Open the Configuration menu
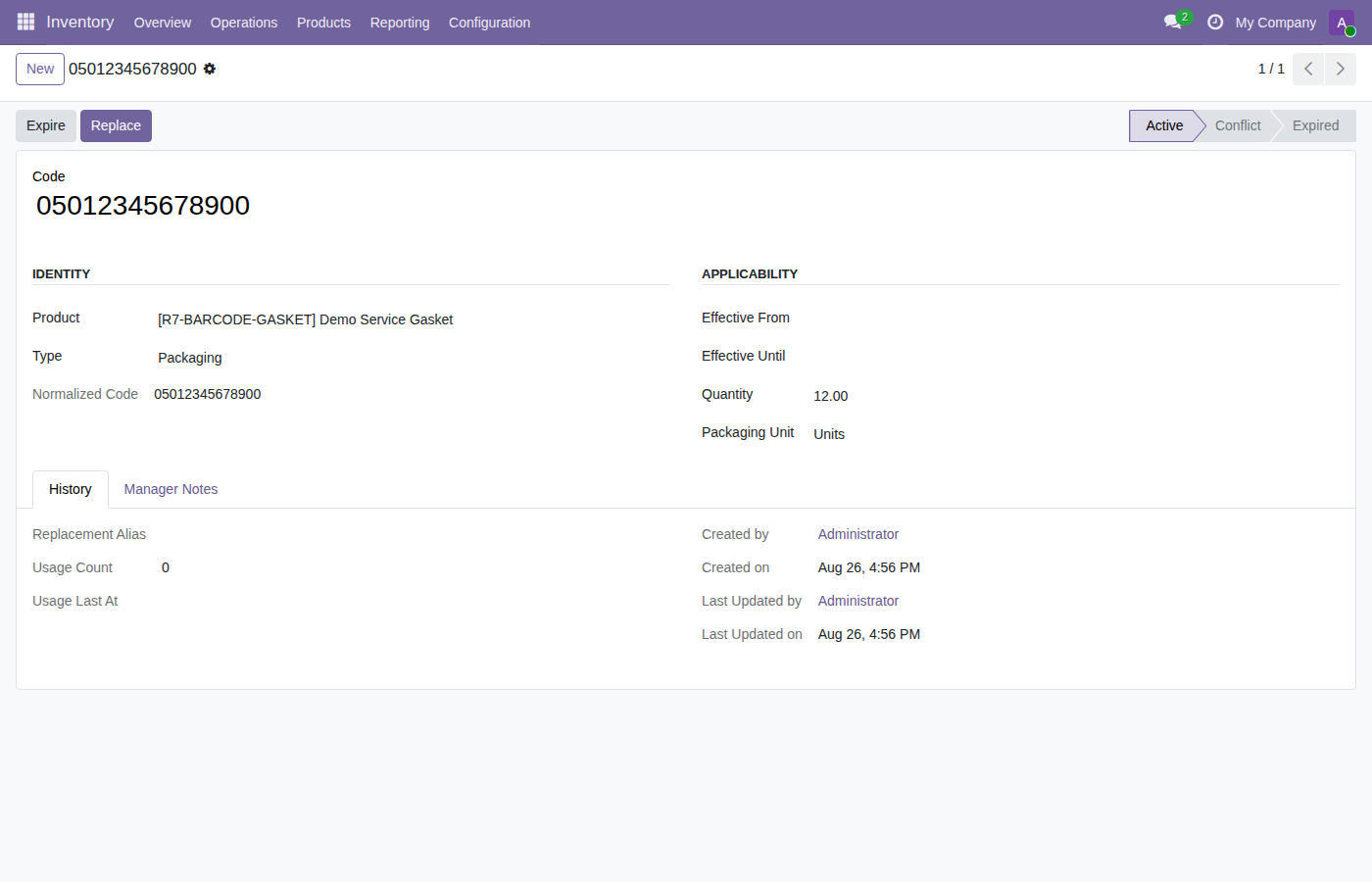Screen dimensions: 1372x882 pos(489,23)
